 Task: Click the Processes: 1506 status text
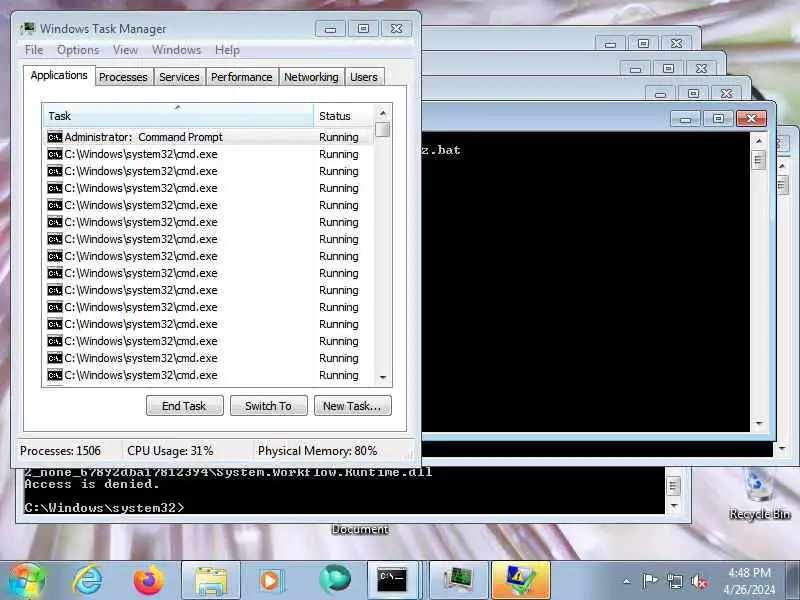60,451
